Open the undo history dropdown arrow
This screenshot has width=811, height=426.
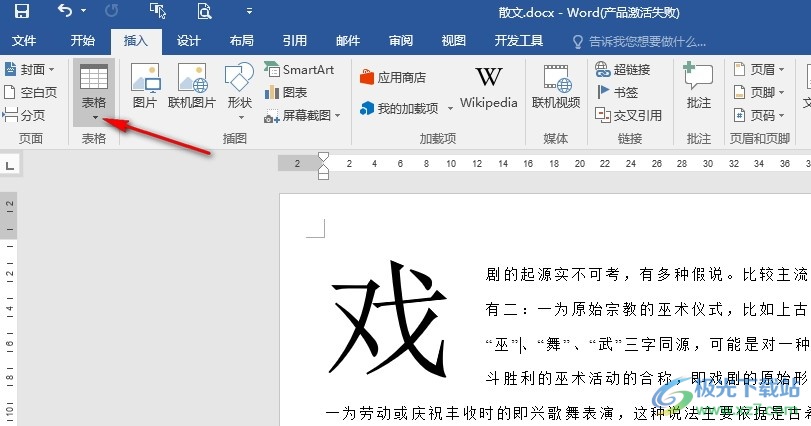tap(83, 11)
